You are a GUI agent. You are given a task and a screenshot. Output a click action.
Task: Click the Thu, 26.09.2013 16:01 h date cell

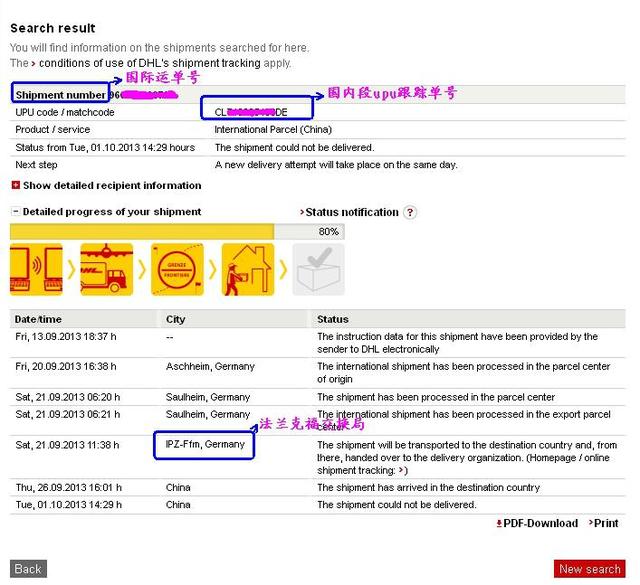click(x=69, y=488)
